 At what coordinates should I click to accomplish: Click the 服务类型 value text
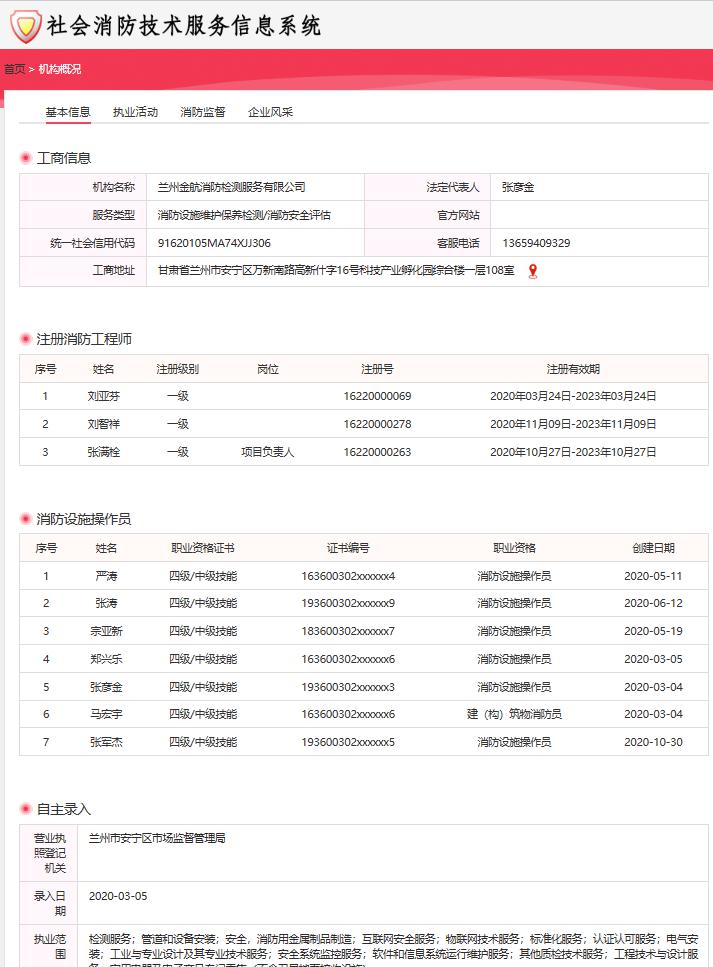(x=244, y=215)
